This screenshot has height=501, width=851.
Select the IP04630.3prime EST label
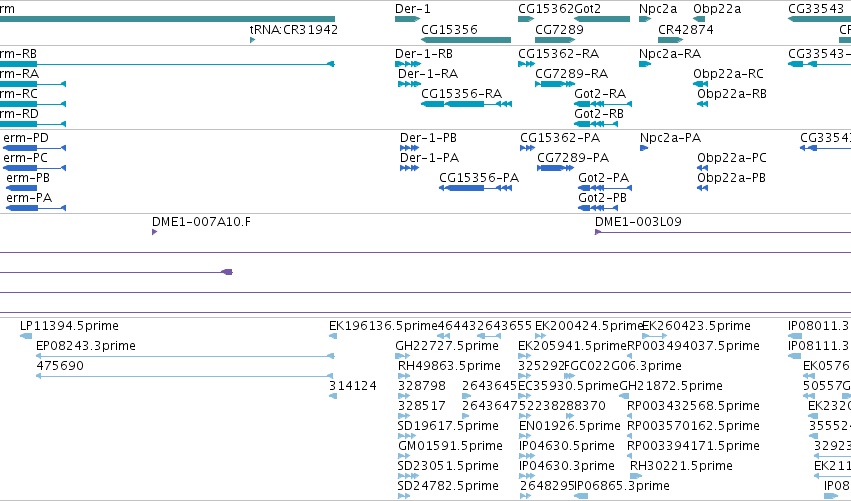(567, 466)
